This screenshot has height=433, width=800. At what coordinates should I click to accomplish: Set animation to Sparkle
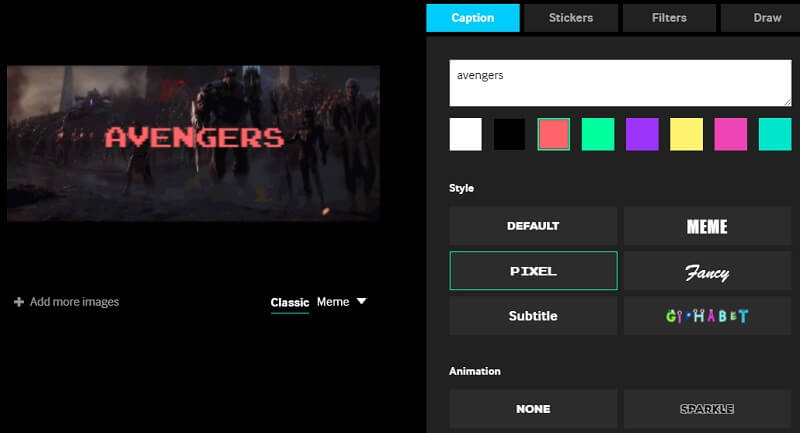[x=707, y=409]
